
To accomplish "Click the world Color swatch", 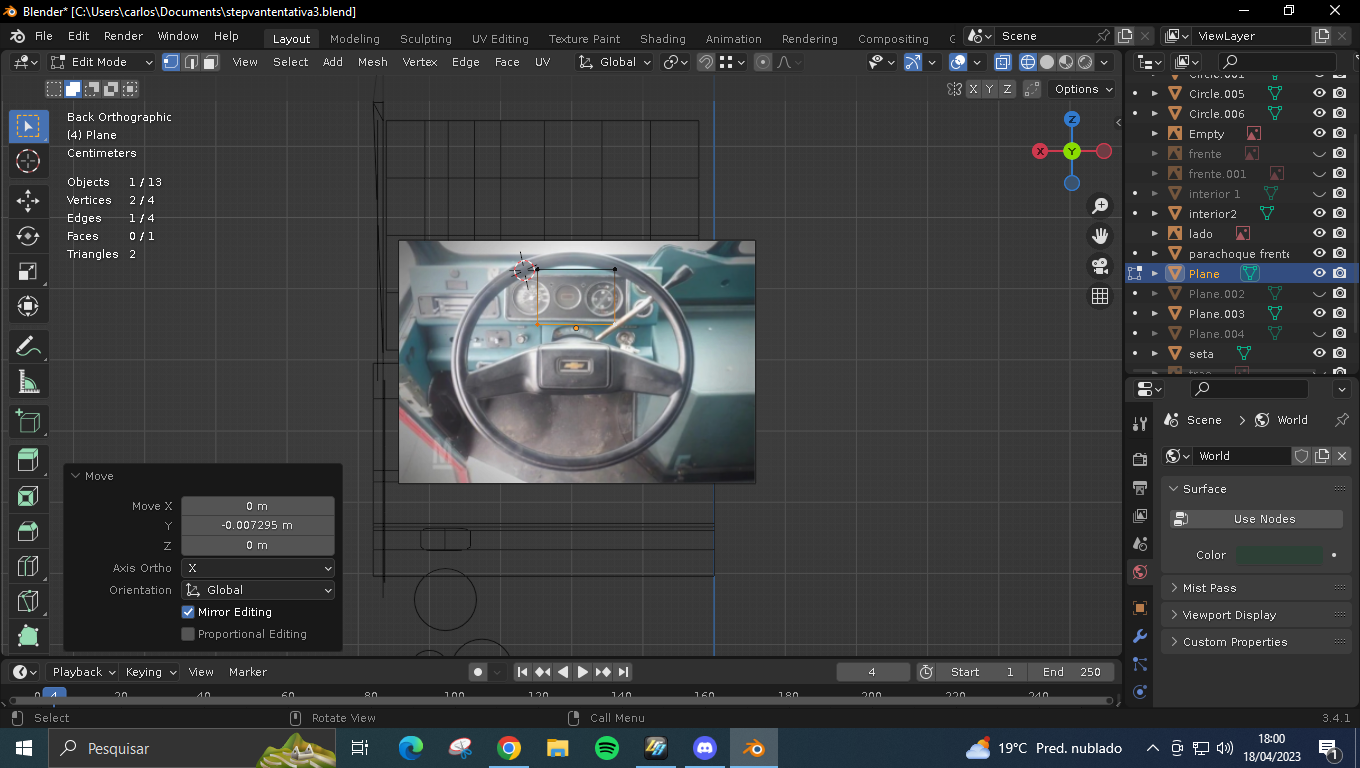I will point(1279,555).
